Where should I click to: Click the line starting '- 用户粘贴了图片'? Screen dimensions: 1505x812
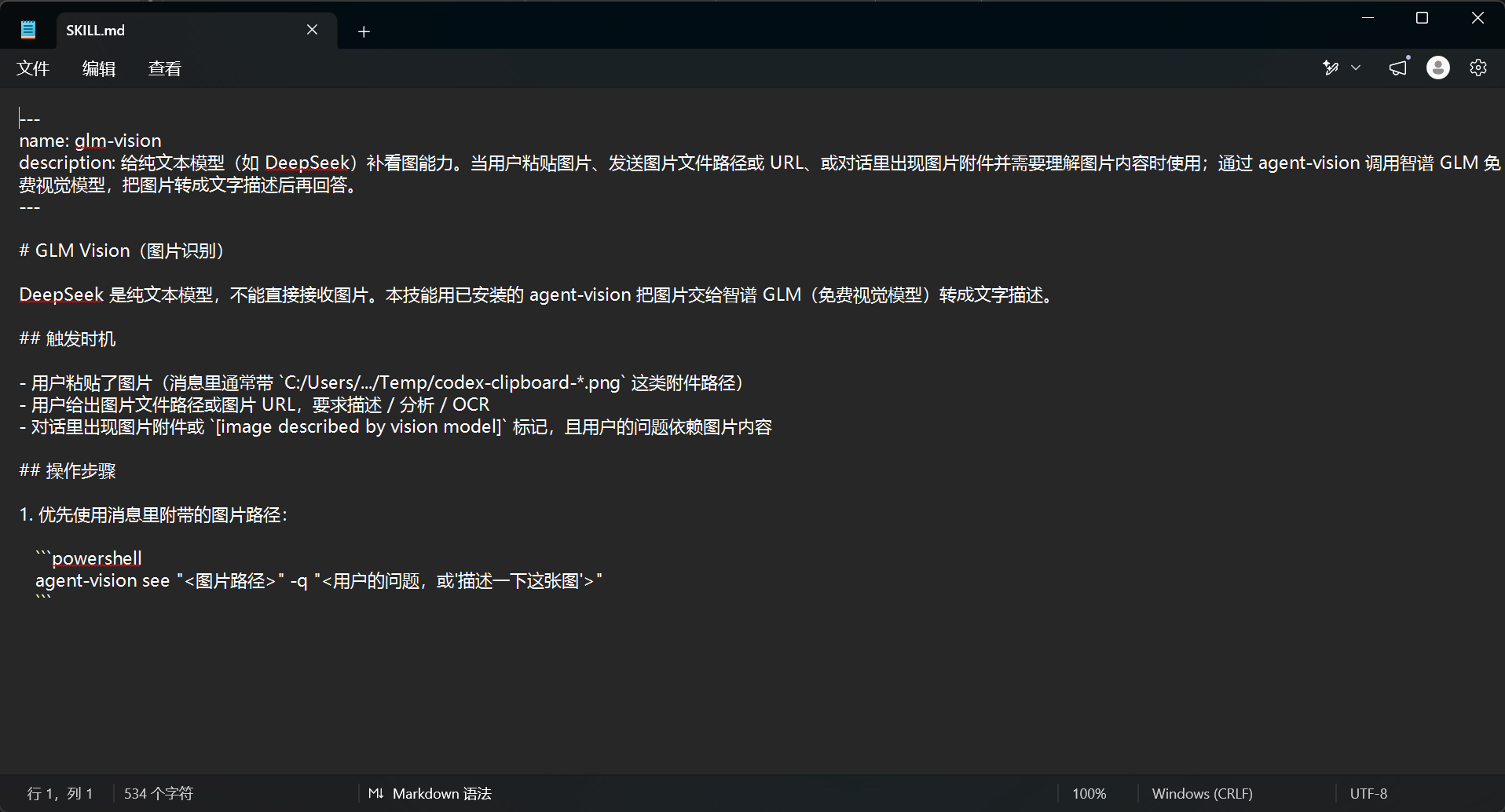pyautogui.click(x=382, y=383)
